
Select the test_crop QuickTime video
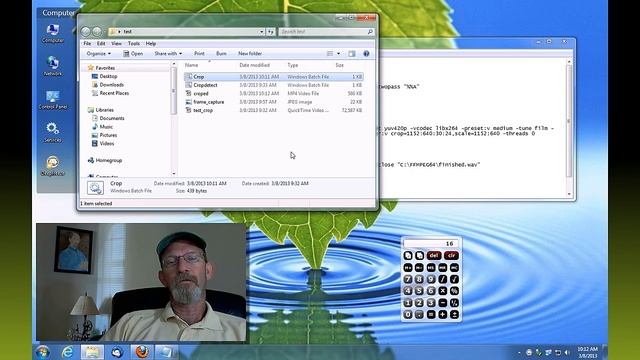[x=273, y=110]
